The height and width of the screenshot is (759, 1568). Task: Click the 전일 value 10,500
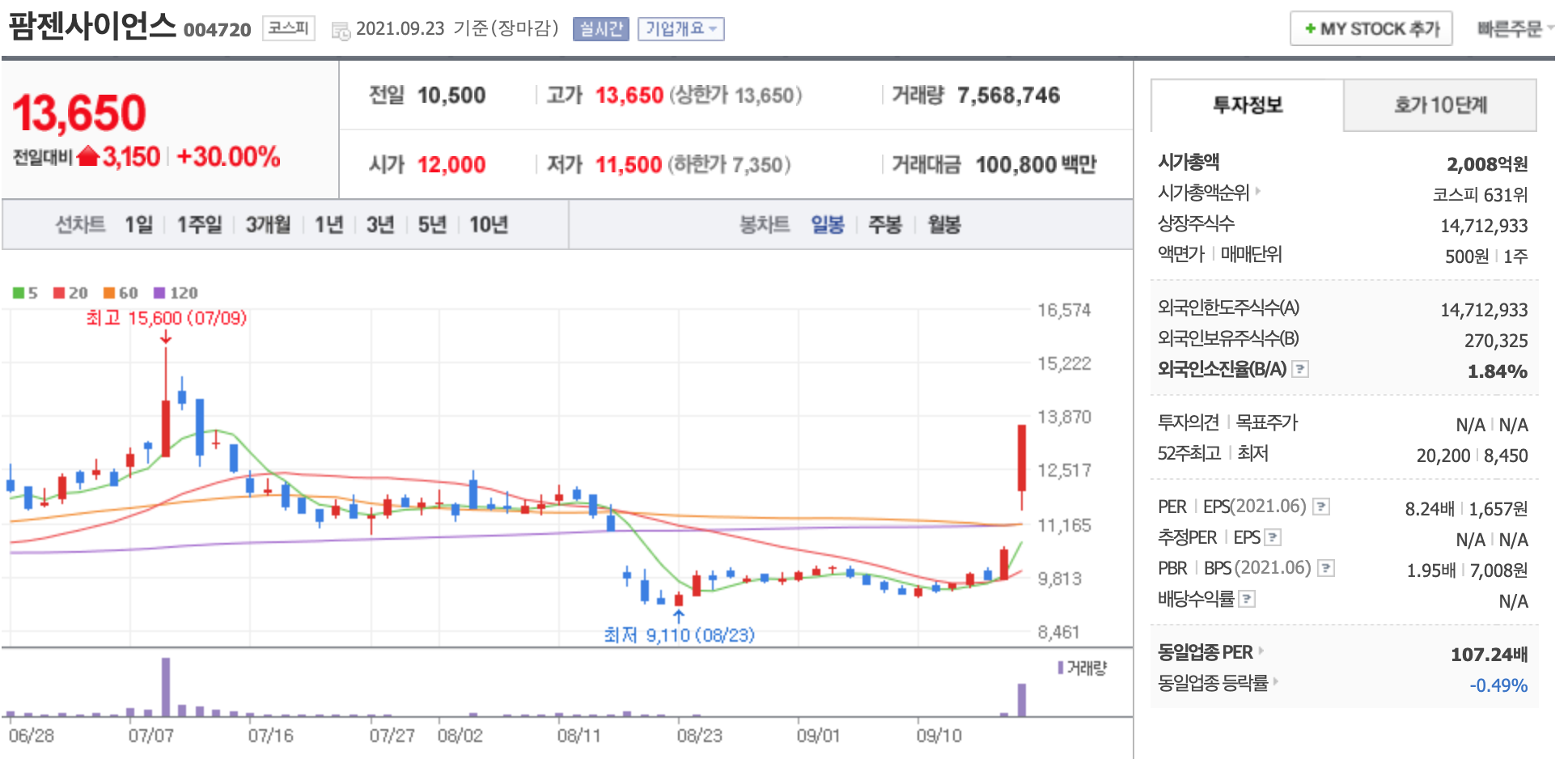point(451,95)
